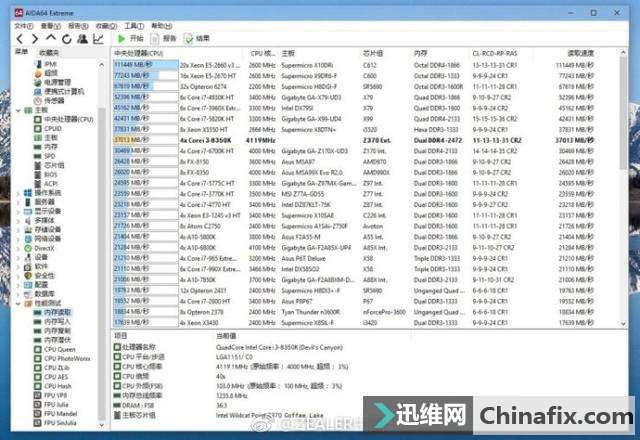The image size is (640, 440).
Task: Collapse the 主板 group in the tree
Action: 18,110
